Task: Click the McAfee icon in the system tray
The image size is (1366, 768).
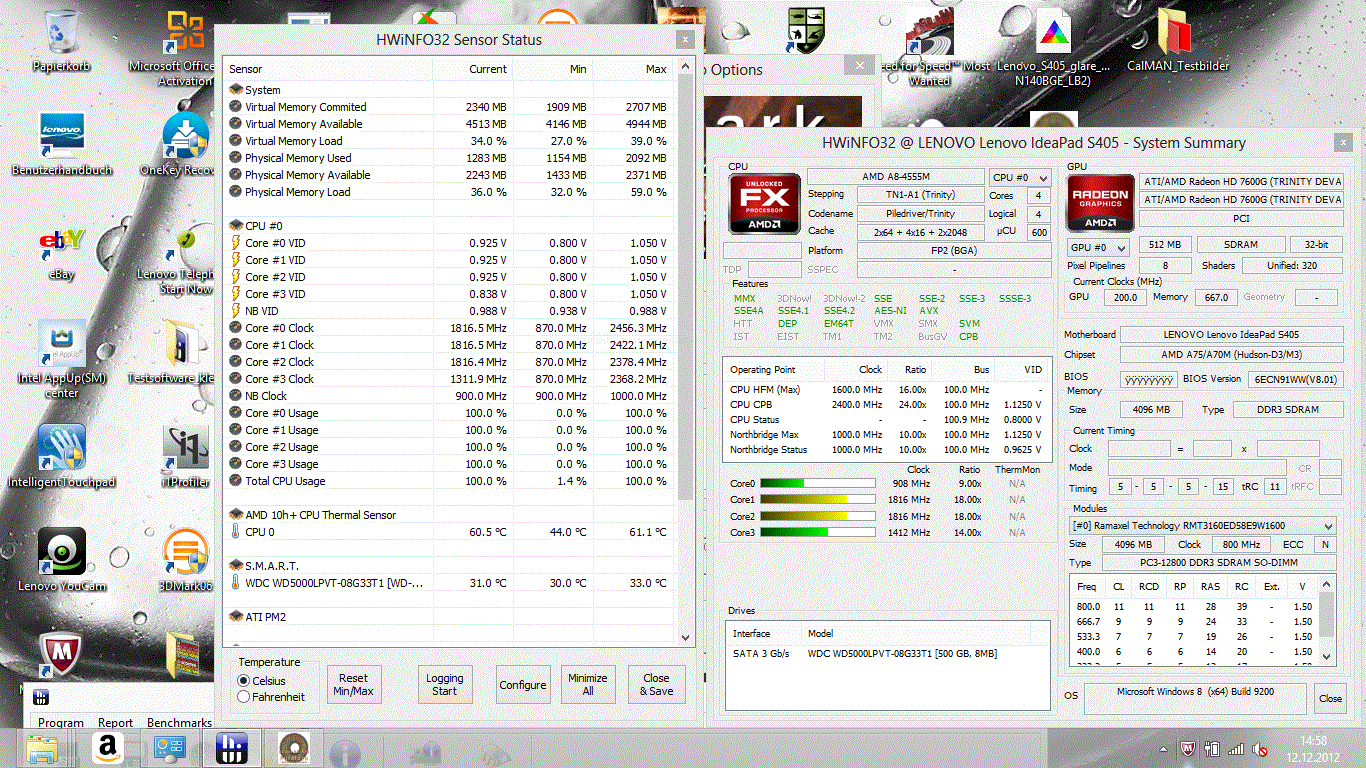Action: [x=1189, y=749]
